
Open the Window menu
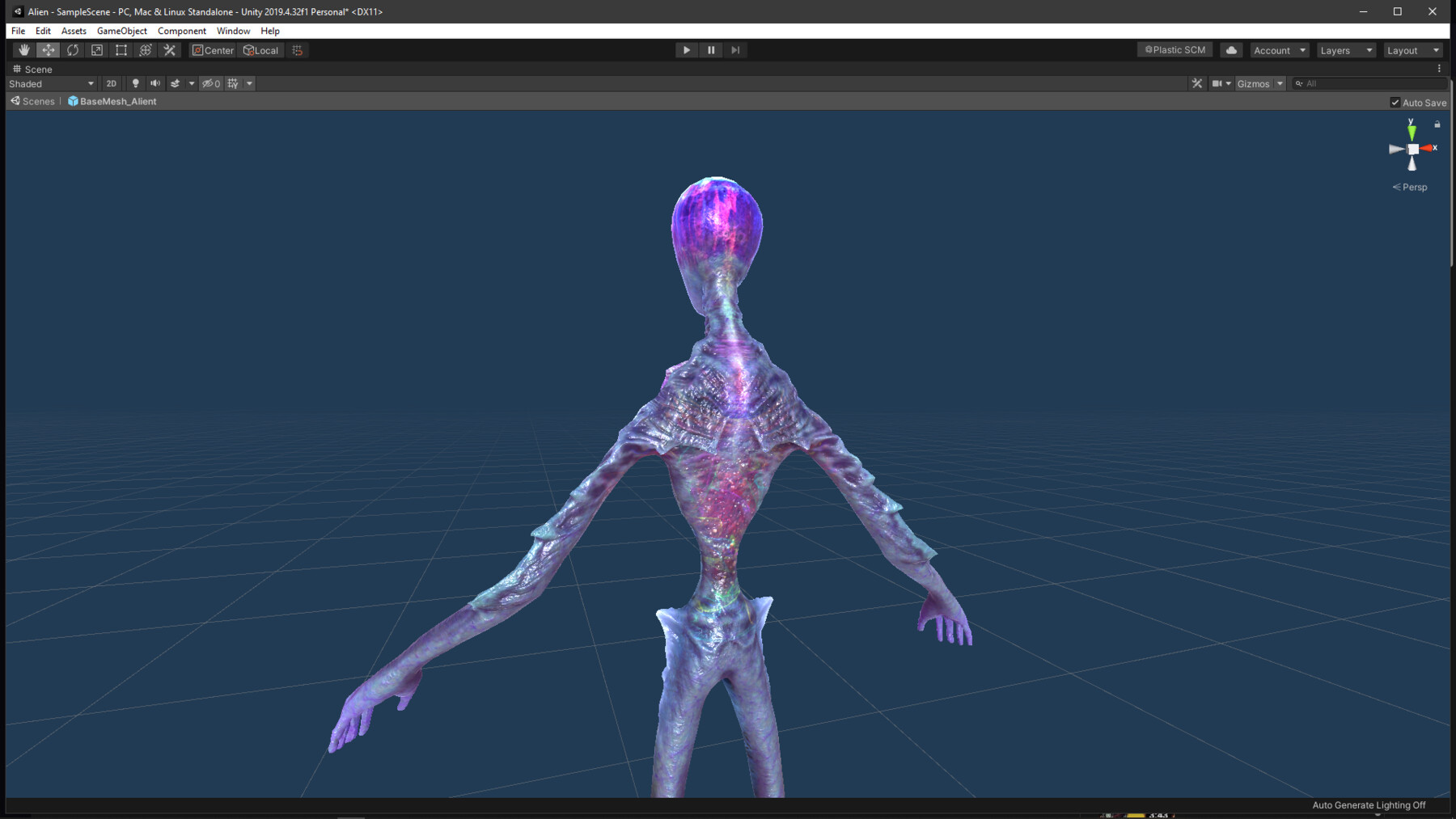[233, 31]
